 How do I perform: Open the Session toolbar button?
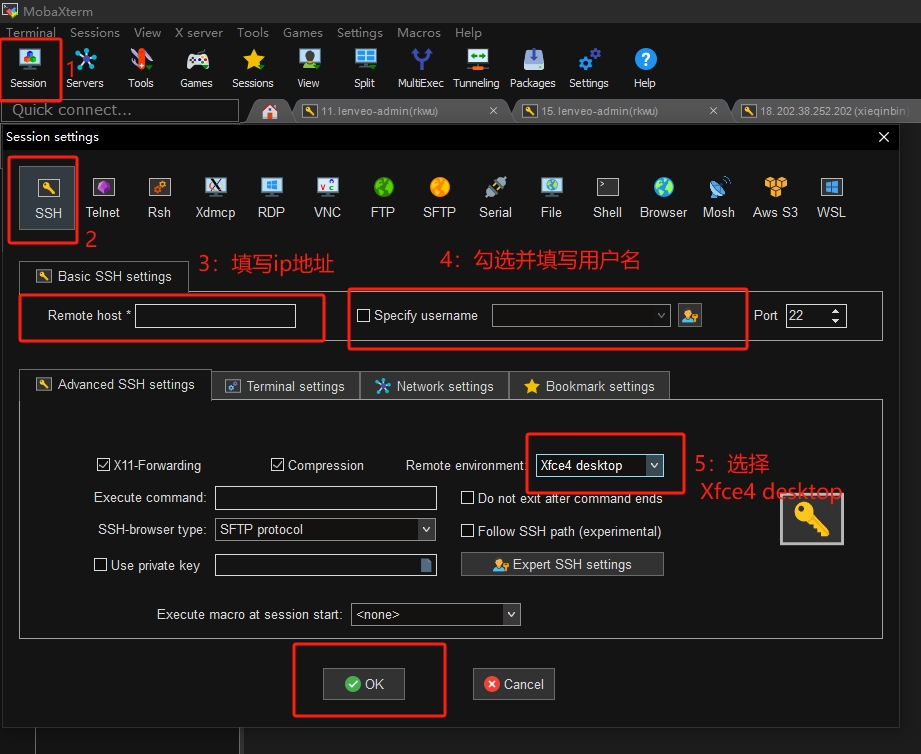pos(28,68)
